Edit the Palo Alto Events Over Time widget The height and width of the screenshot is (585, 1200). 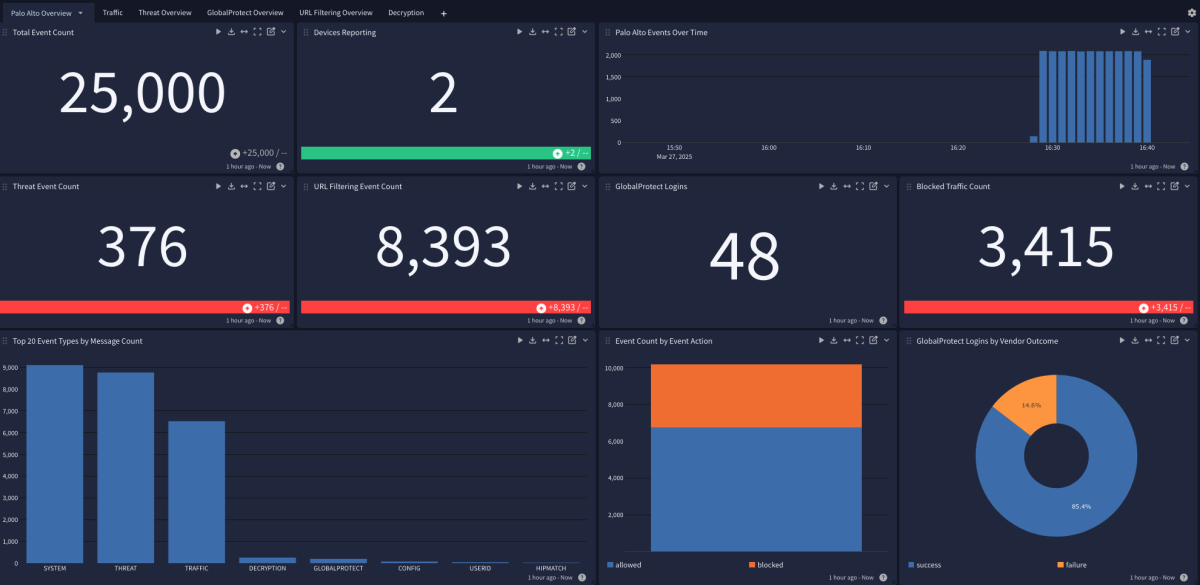(x=1175, y=32)
